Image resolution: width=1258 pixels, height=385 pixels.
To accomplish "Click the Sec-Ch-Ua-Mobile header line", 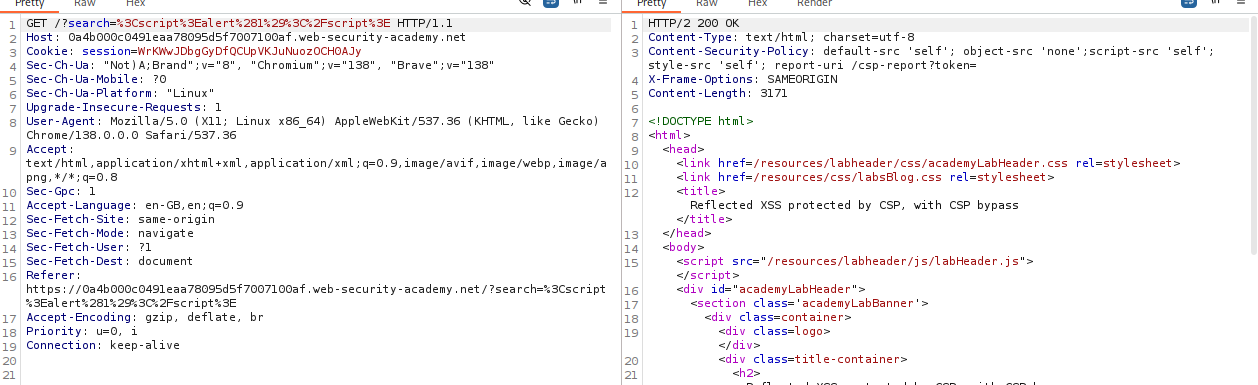I will pos(96,79).
